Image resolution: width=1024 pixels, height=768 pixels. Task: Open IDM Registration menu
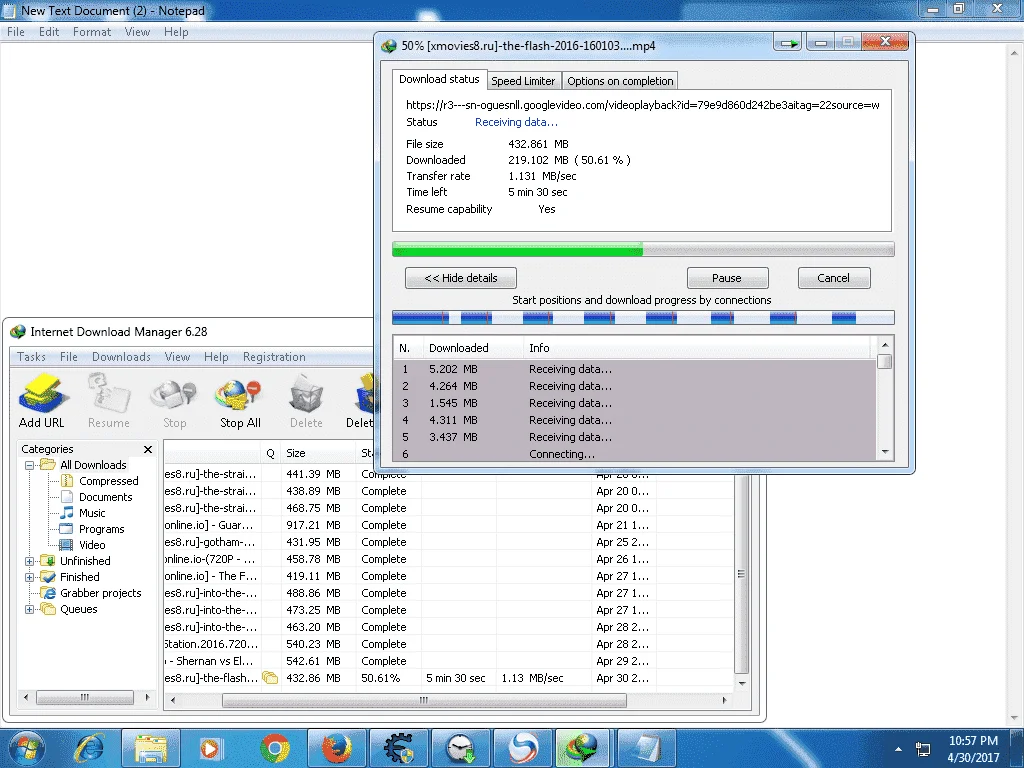pos(274,357)
